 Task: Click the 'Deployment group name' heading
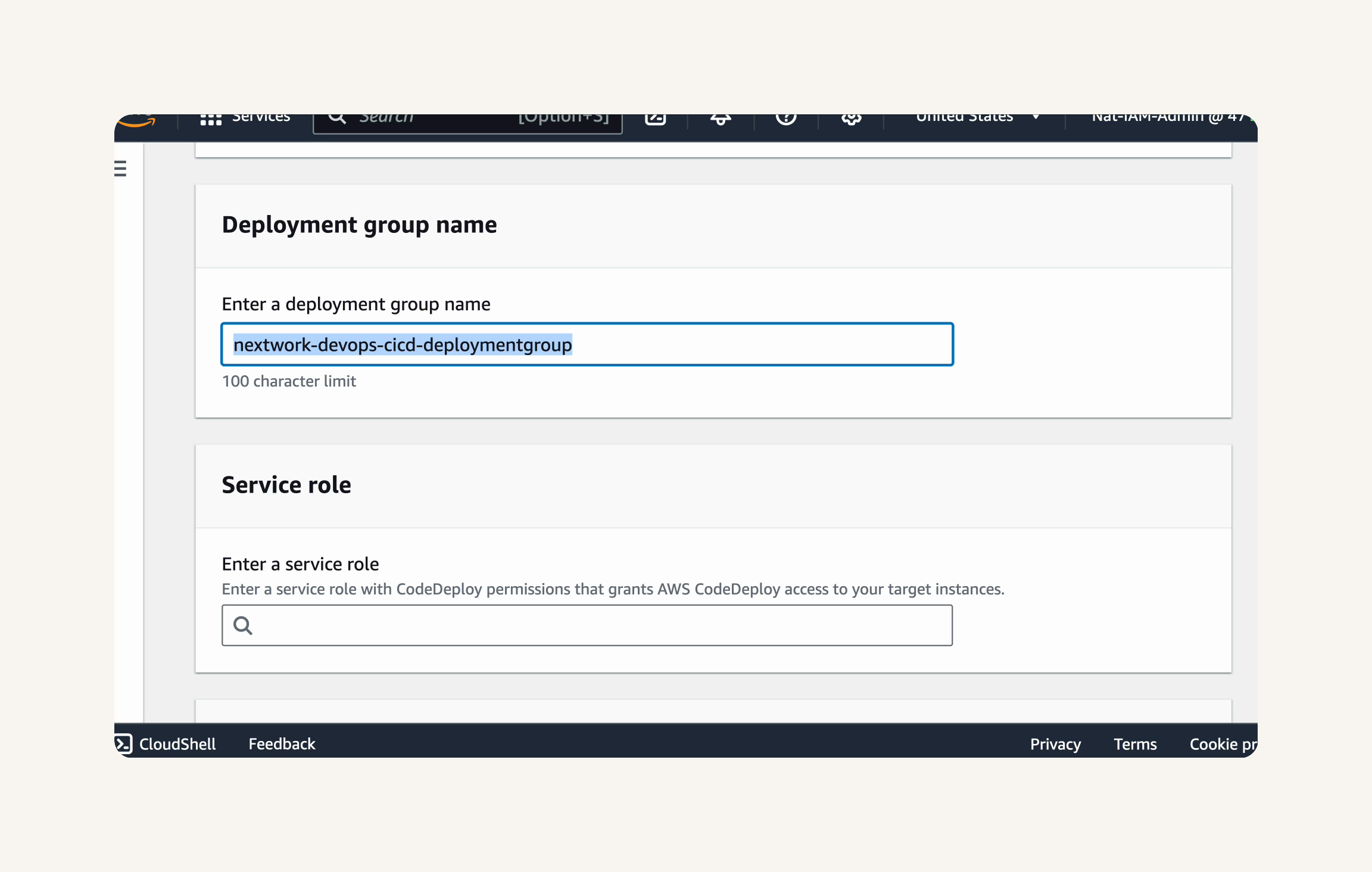359,225
